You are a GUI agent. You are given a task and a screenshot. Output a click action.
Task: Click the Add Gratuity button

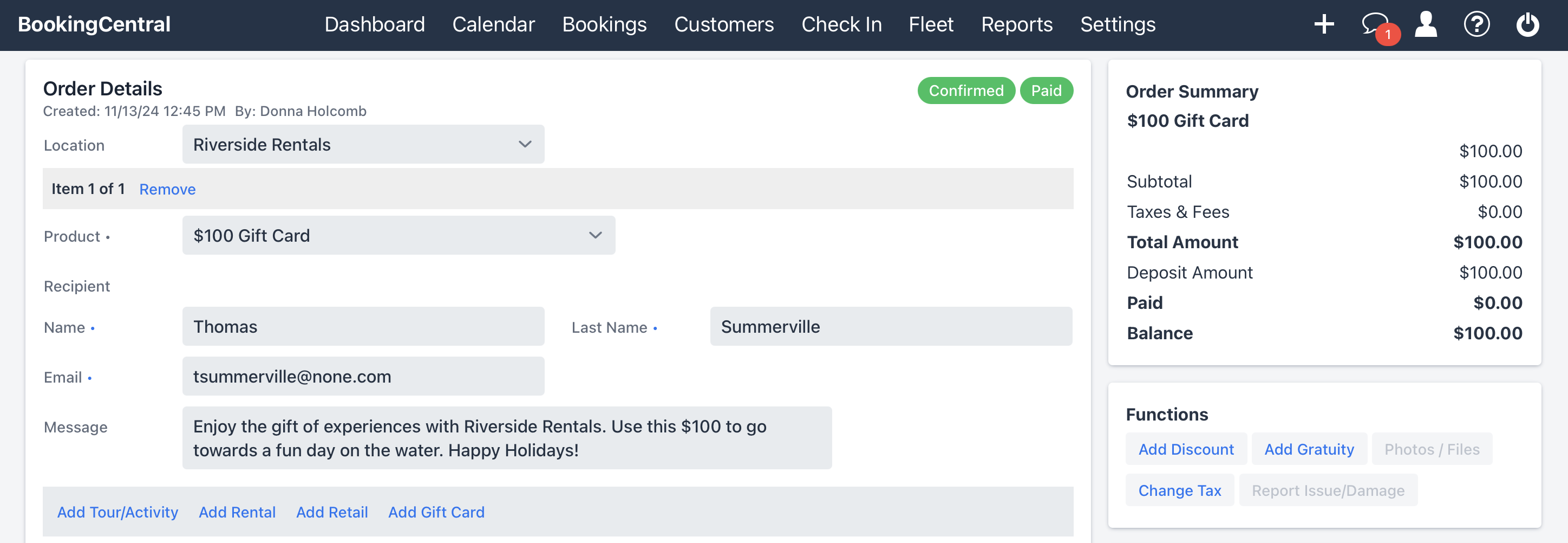pyautogui.click(x=1309, y=449)
